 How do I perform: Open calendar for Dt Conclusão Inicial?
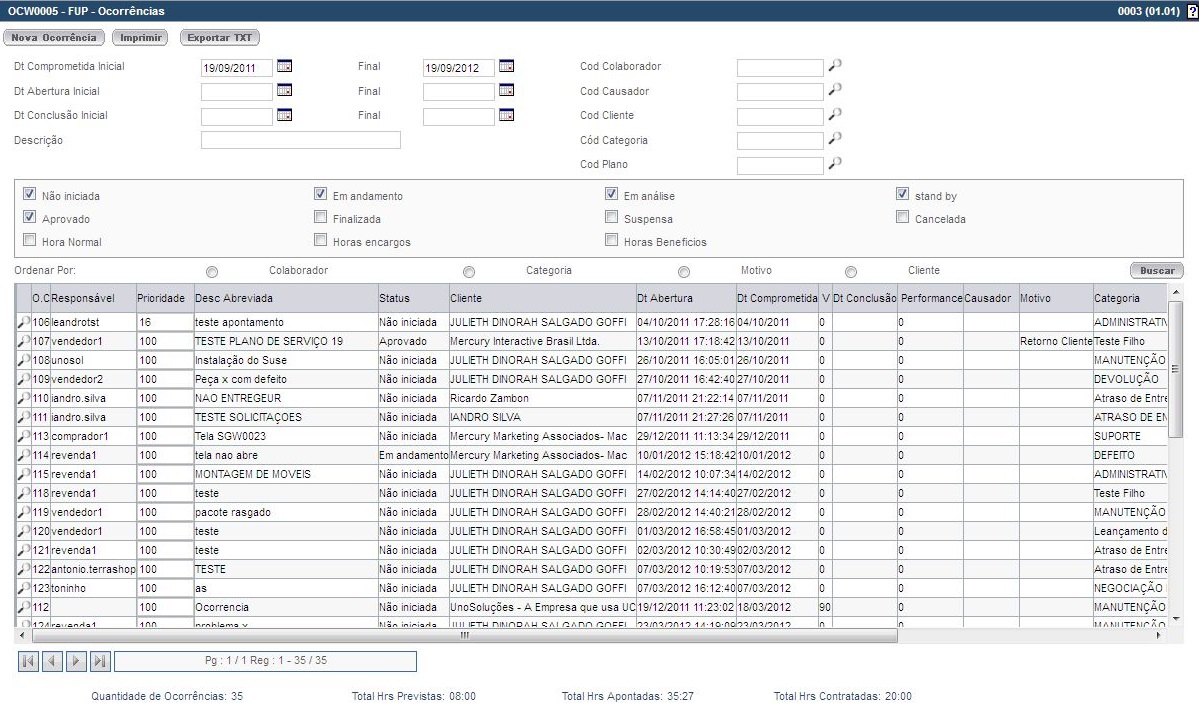284,116
